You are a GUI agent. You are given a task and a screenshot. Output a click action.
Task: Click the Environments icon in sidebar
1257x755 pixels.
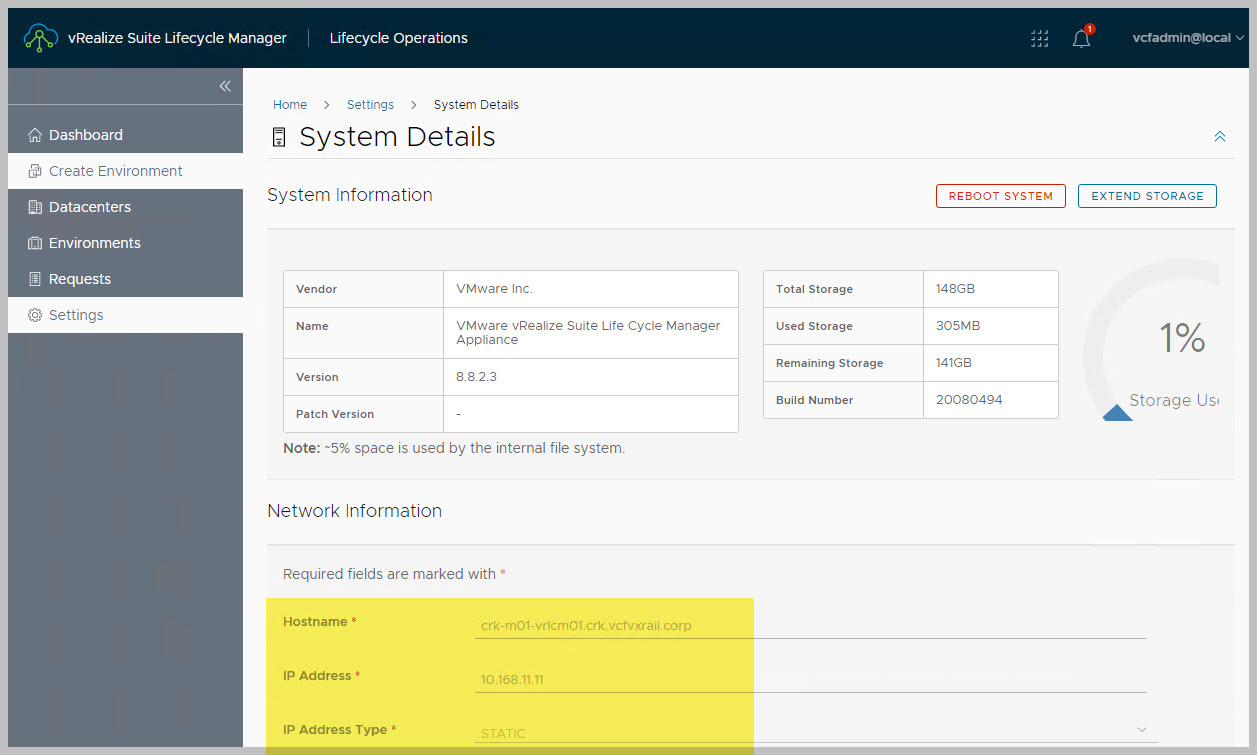(x=35, y=243)
